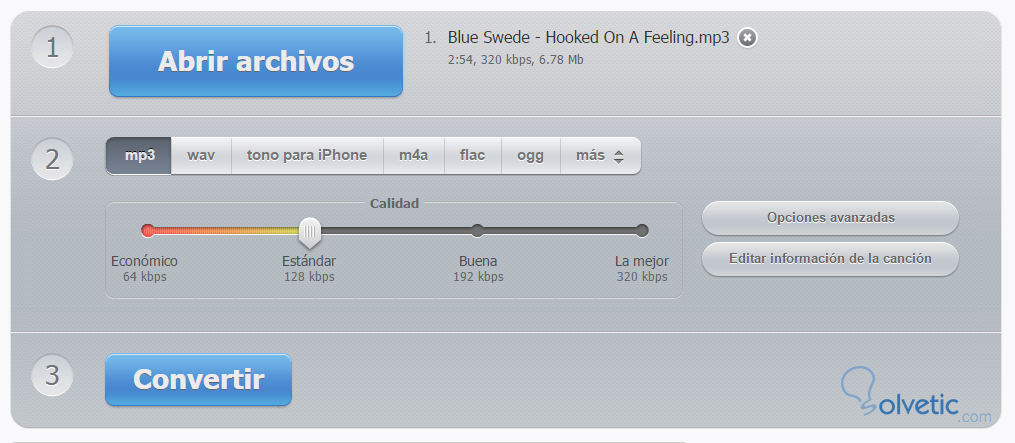Open the Abrir archivos file chooser
The width and height of the screenshot is (1015, 443).
click(256, 62)
